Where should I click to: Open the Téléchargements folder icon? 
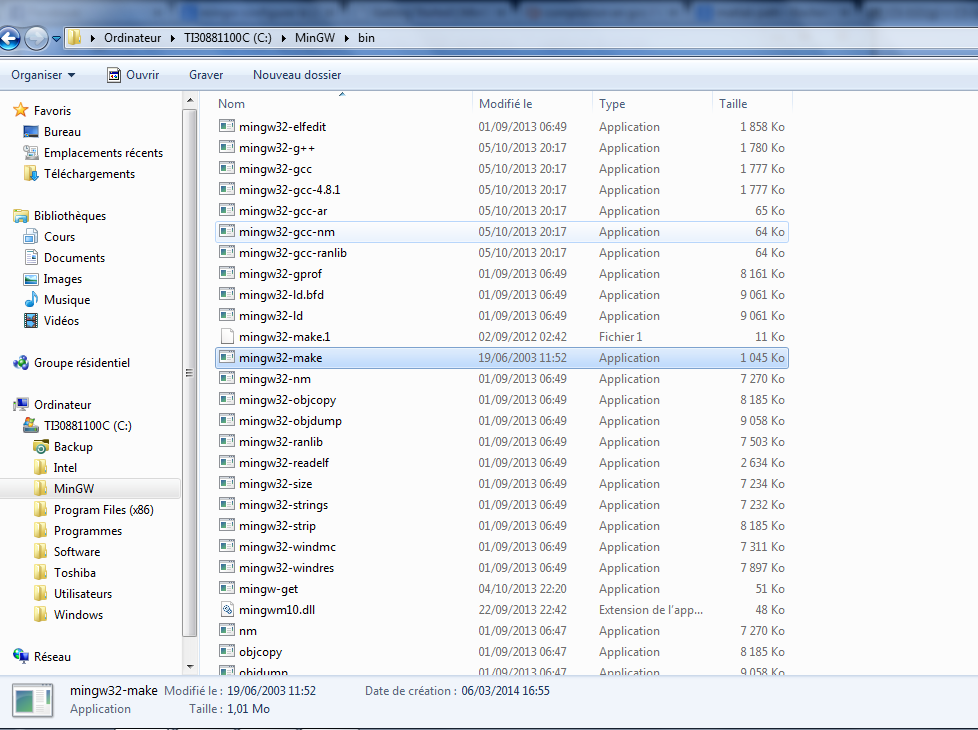click(x=31, y=173)
